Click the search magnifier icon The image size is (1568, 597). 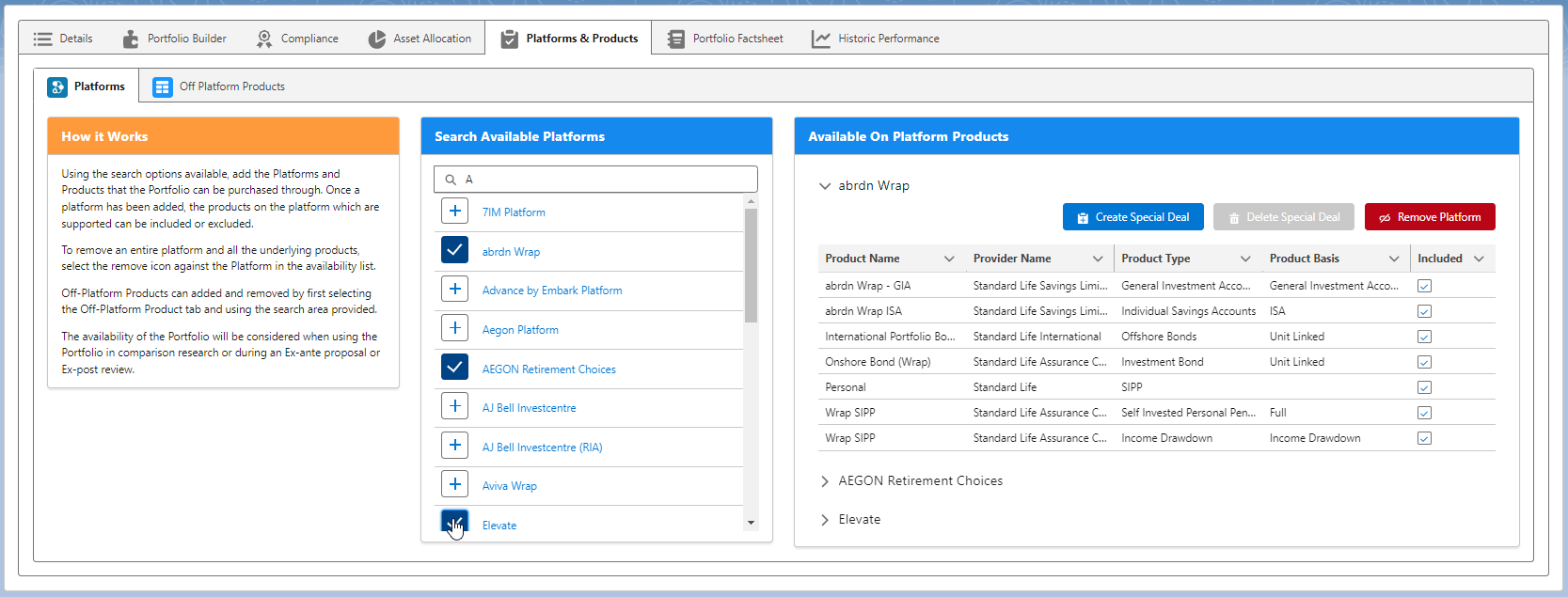point(451,180)
